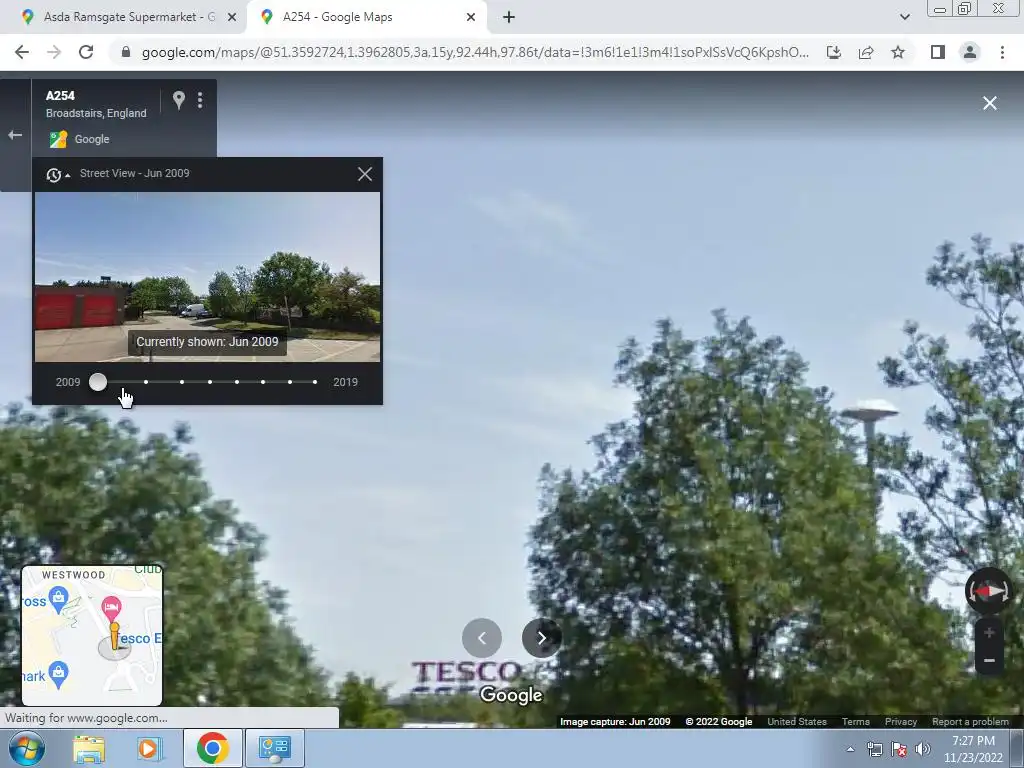The image size is (1024, 768).
Task: Open a new browser tab
Action: pyautogui.click(x=509, y=17)
